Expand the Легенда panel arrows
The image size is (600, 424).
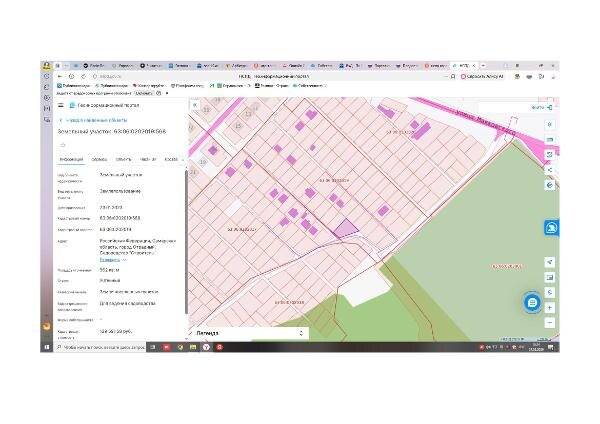point(301,333)
